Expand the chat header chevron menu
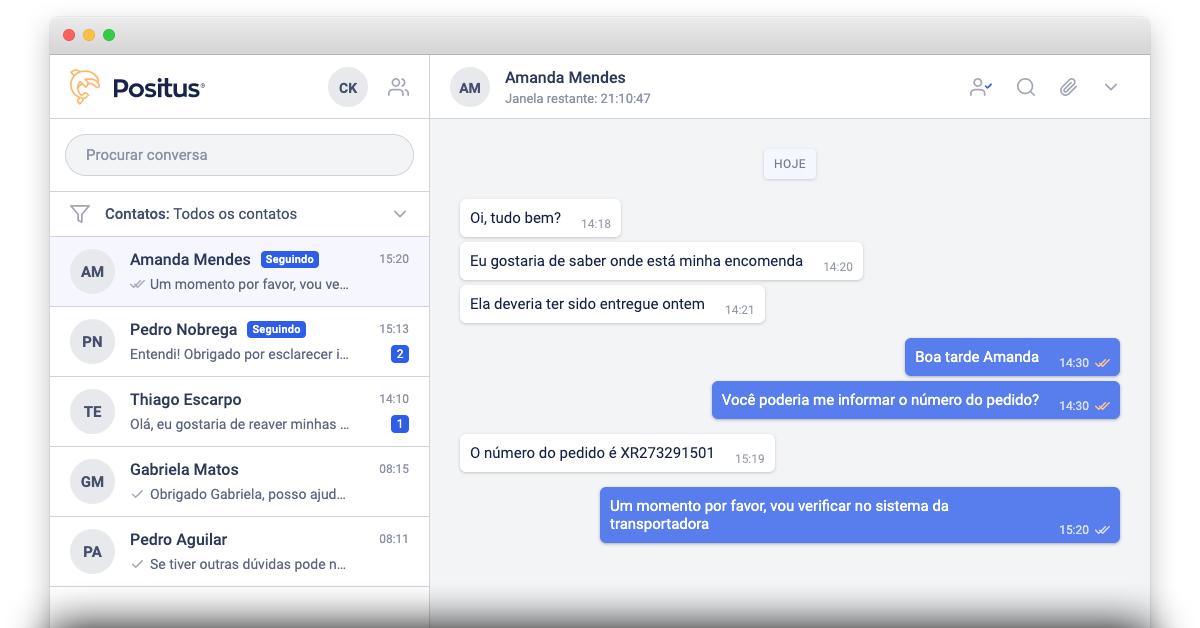This screenshot has height=628, width=1200. point(1110,87)
